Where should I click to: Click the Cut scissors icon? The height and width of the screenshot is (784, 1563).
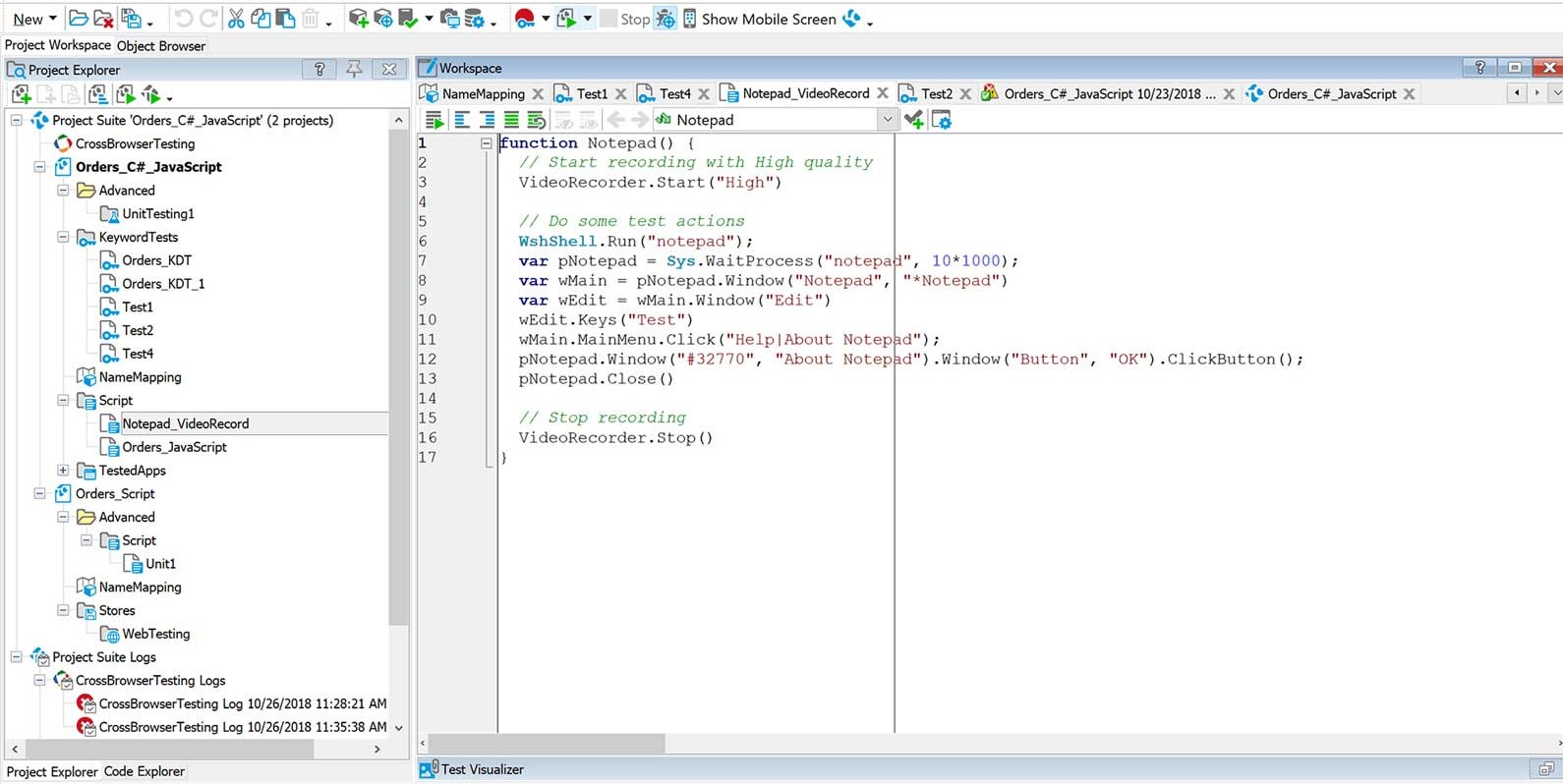(x=236, y=19)
